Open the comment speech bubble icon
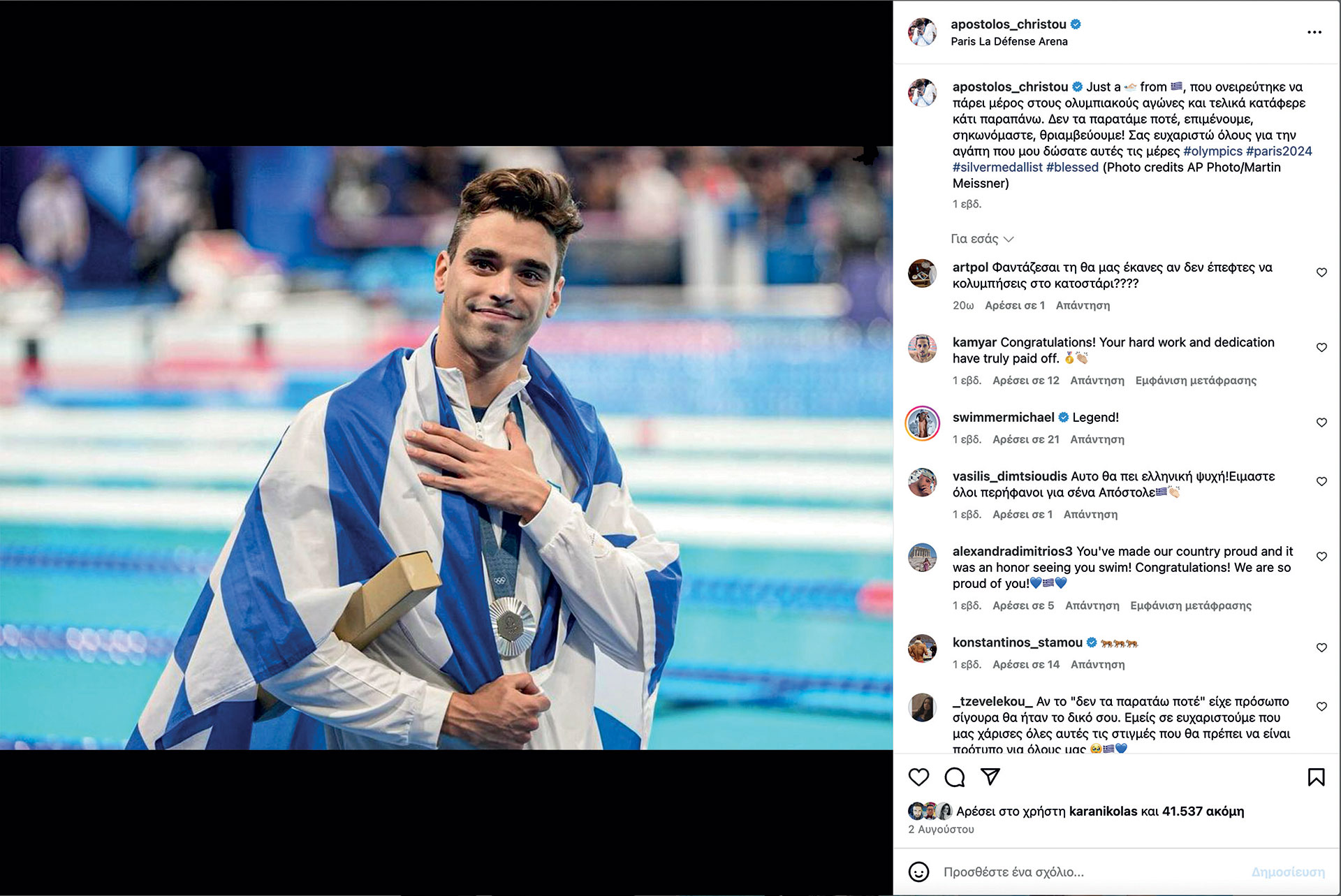This screenshot has width=1341, height=896. [x=954, y=777]
